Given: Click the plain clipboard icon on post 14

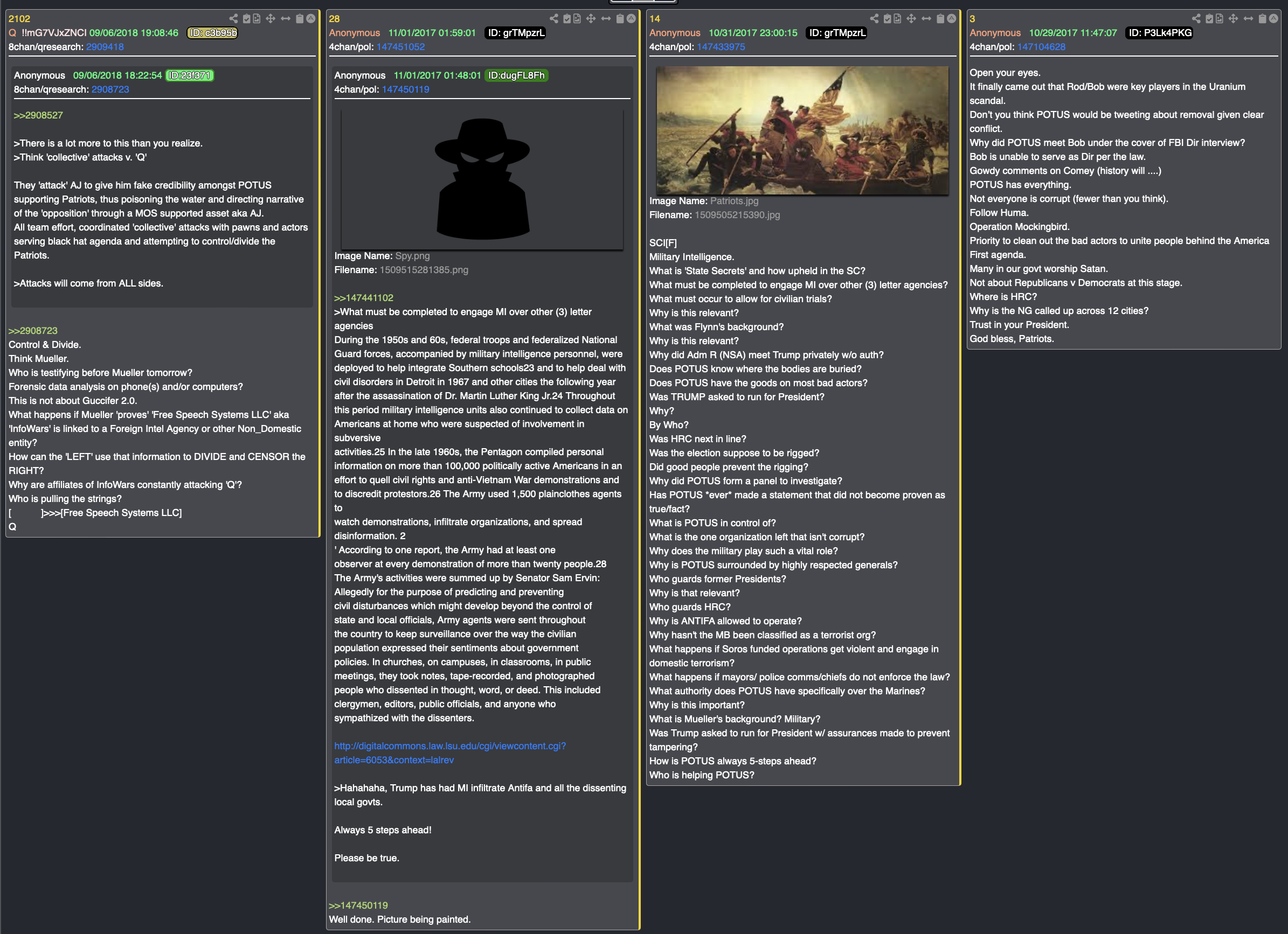Looking at the screenshot, I should pos(940,18).
